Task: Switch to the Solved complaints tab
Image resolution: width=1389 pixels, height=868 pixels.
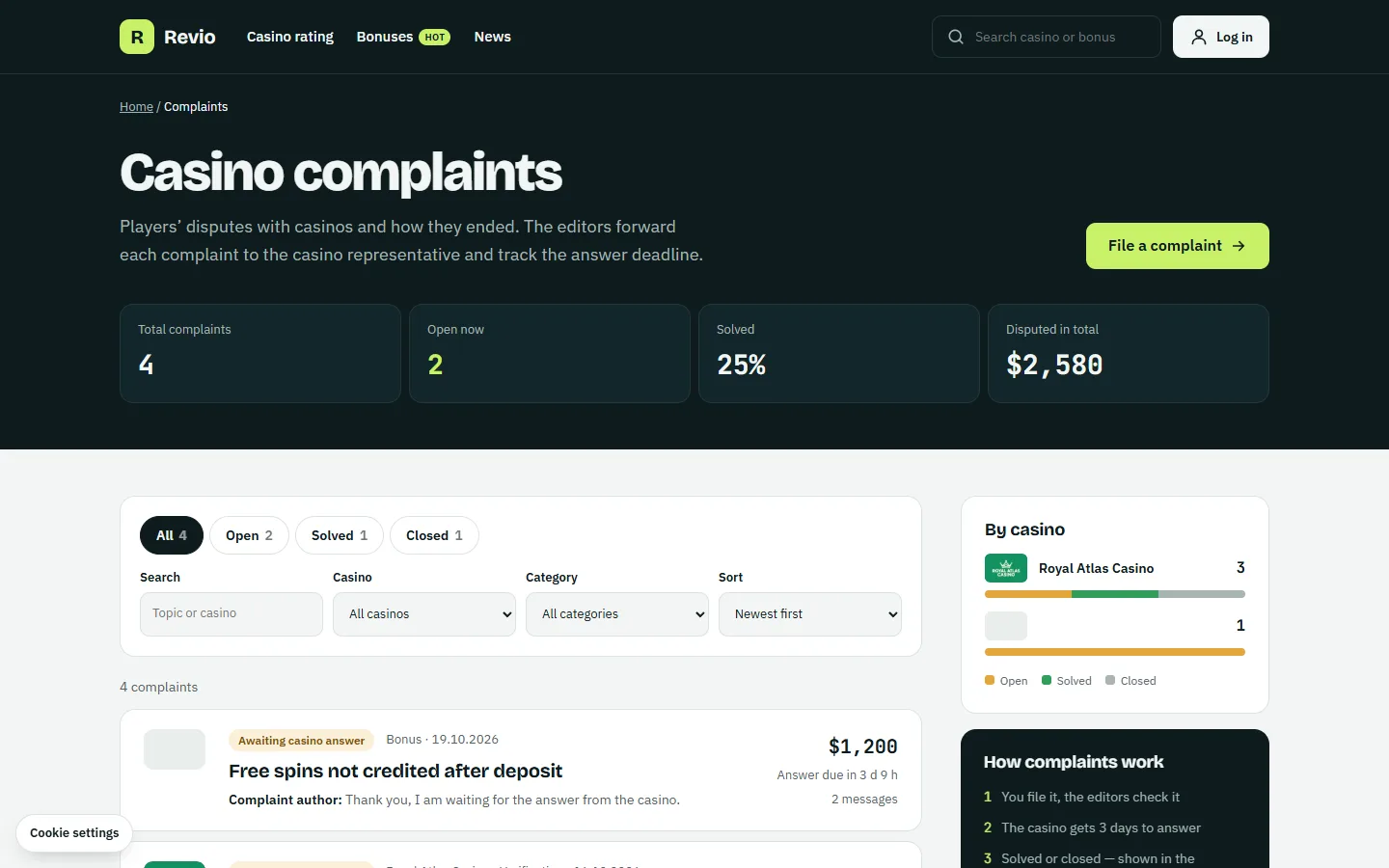Action: tap(340, 535)
